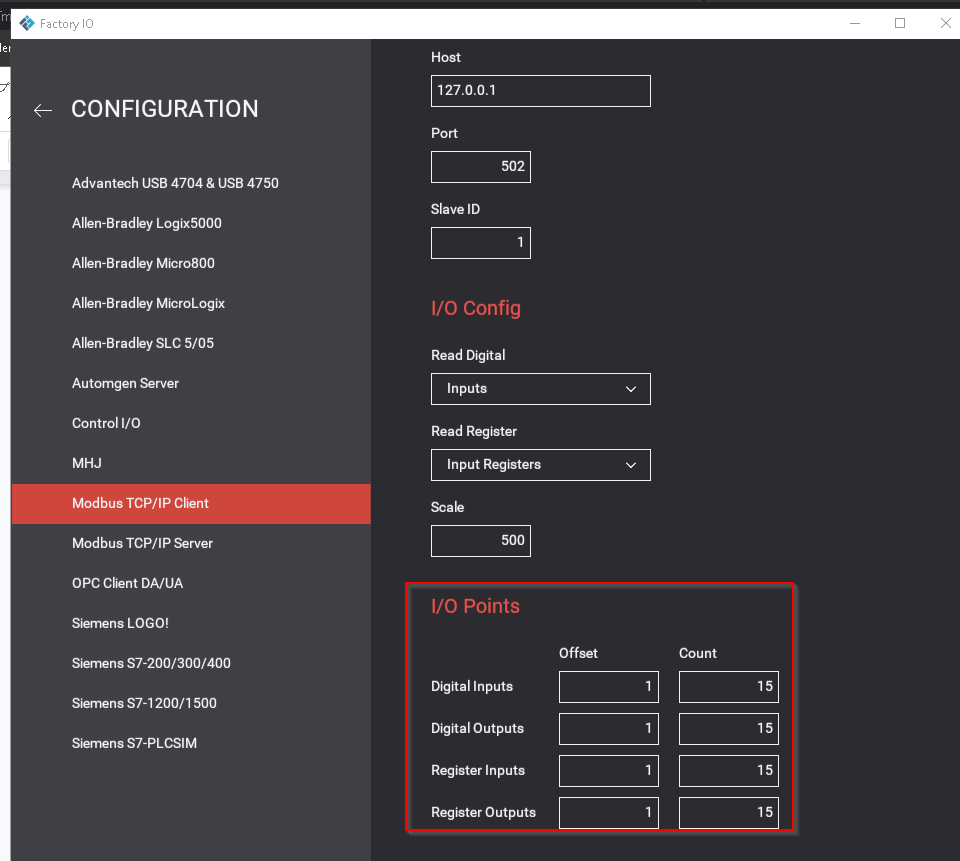Image resolution: width=960 pixels, height=861 pixels.
Task: Click the Count column header
Action: (697, 653)
